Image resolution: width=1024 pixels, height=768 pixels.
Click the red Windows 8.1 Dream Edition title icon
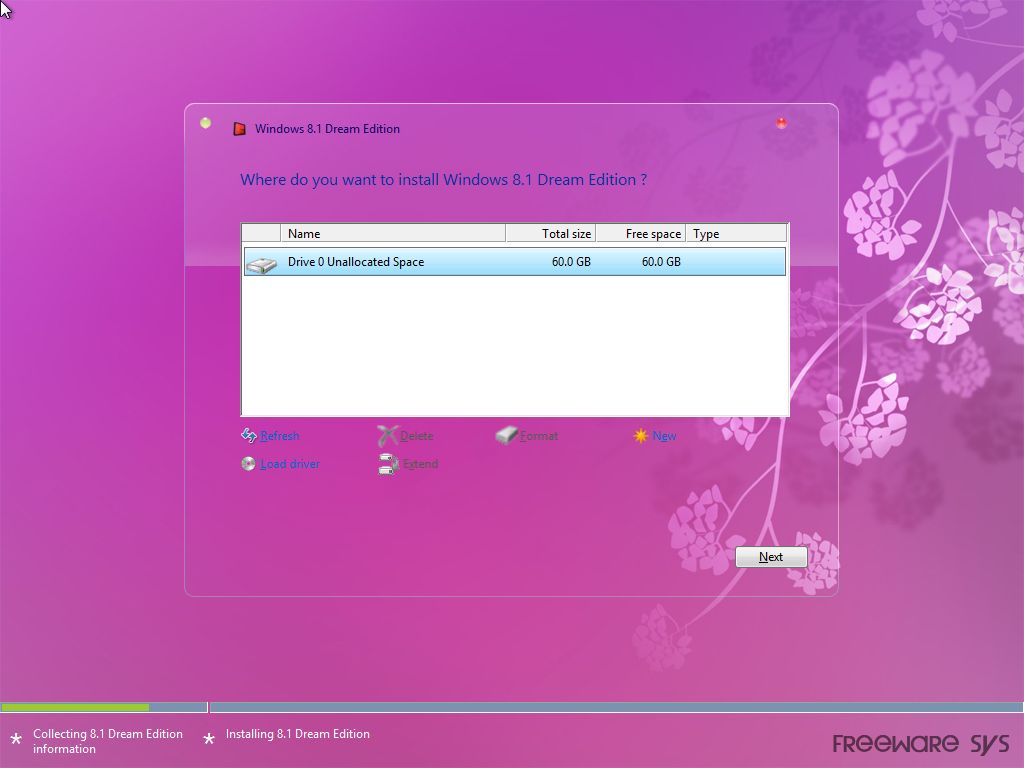tap(240, 129)
